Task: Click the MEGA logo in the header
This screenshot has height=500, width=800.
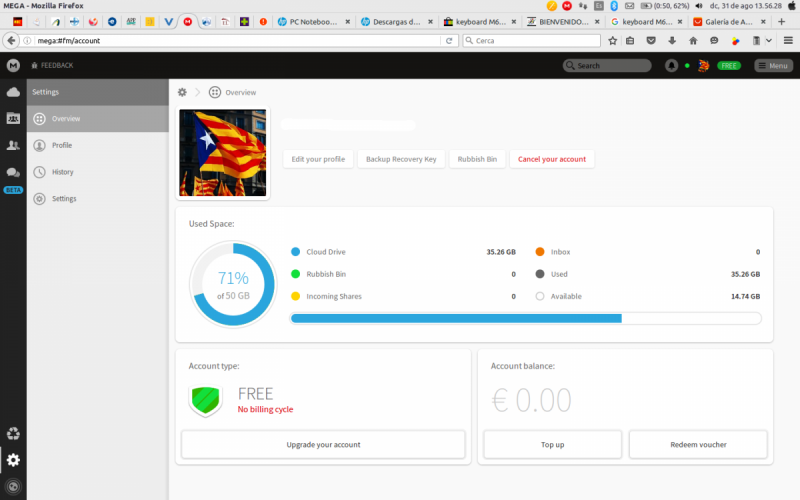Action: click(13, 65)
